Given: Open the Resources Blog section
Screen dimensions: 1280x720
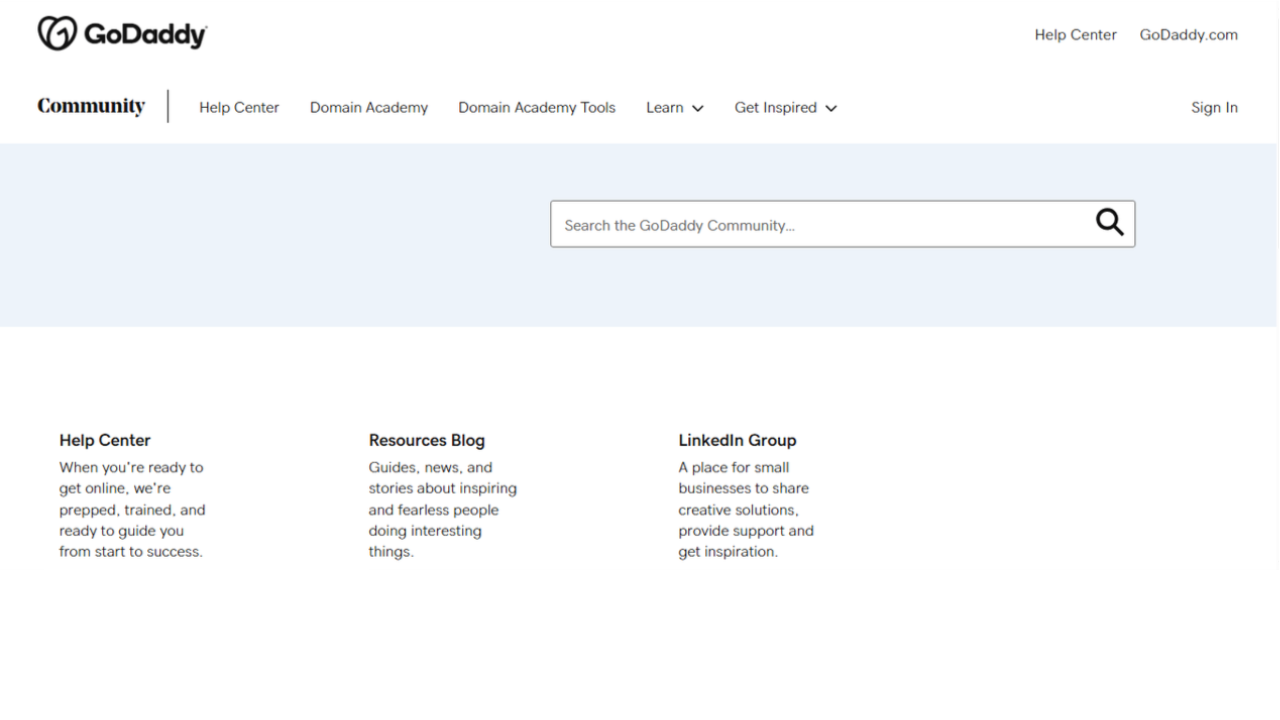Looking at the screenshot, I should (426, 440).
